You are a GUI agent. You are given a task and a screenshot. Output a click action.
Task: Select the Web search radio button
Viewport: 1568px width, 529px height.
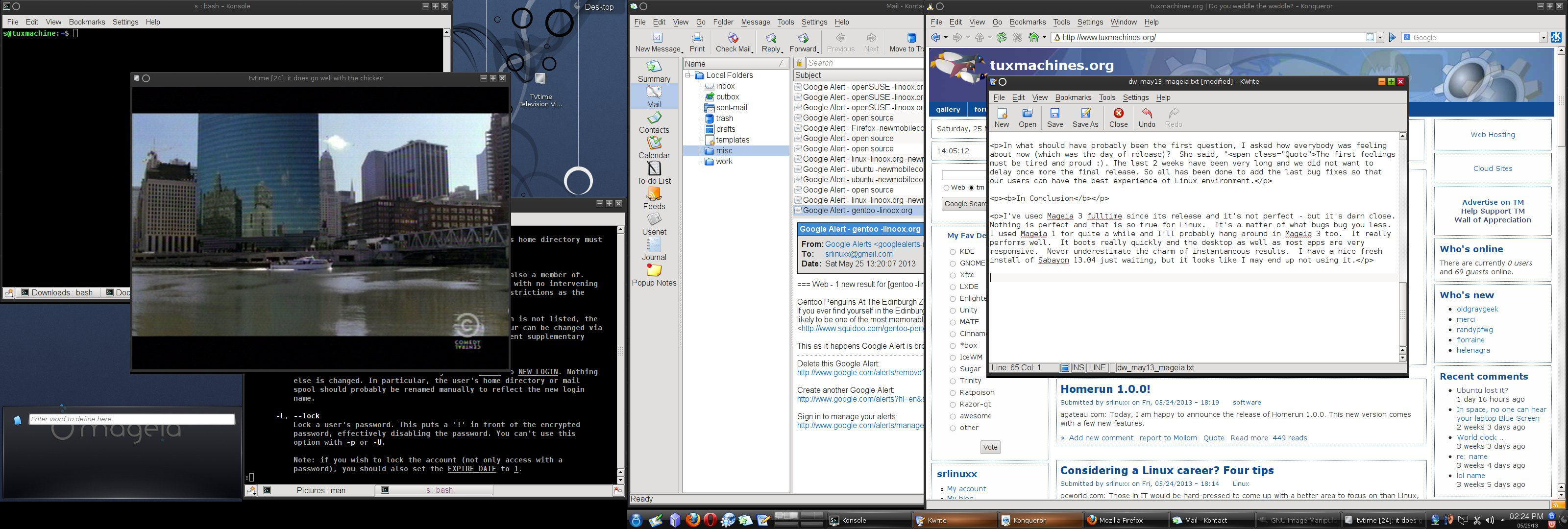[946, 188]
